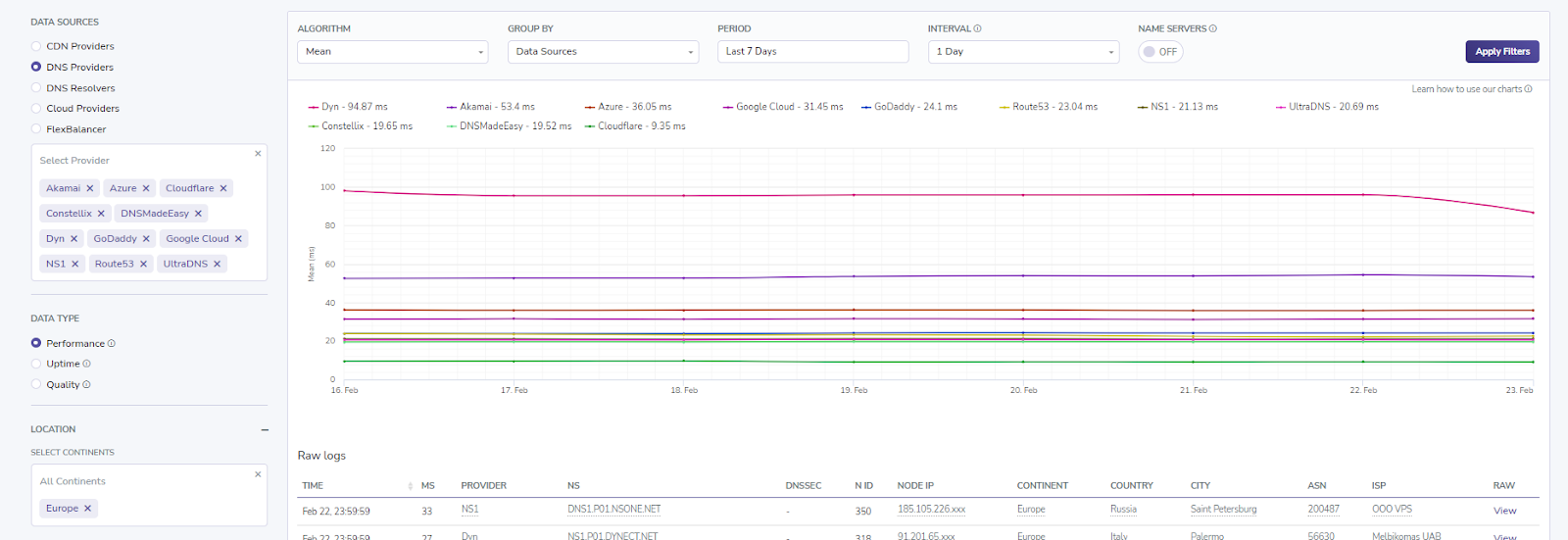Image resolution: width=1568 pixels, height=540 pixels.
Task: Clear all selected continents
Action: pos(258,474)
